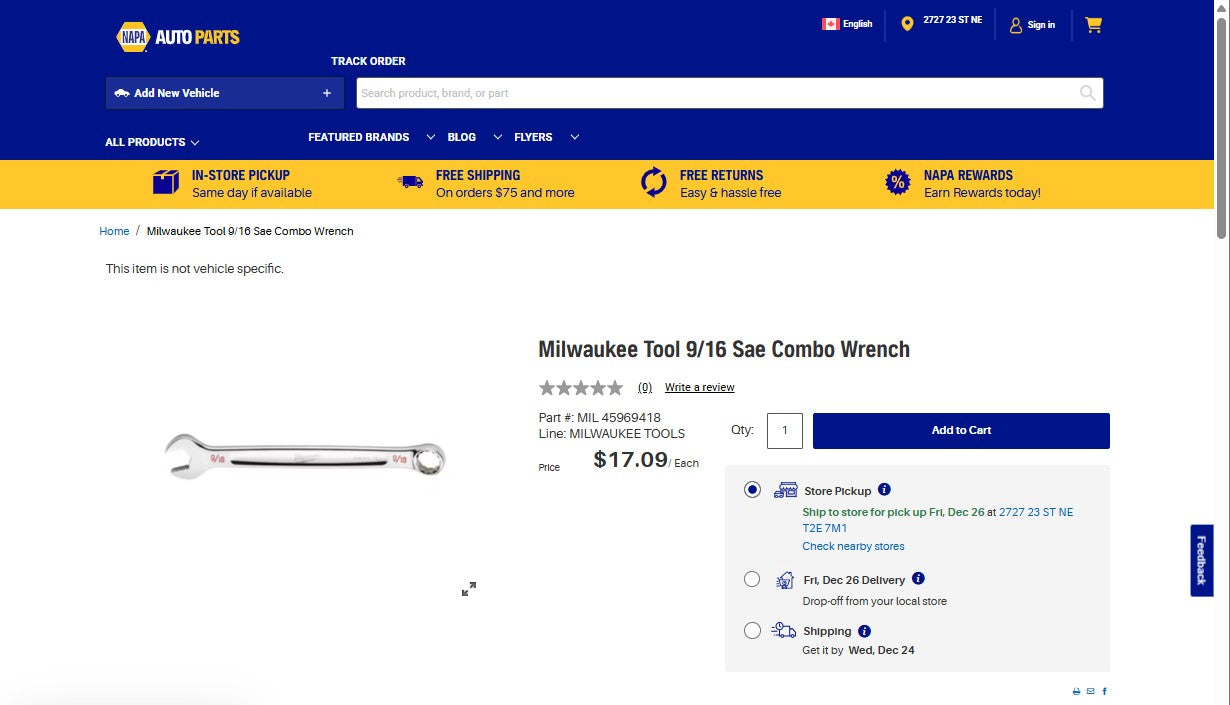Click the Check nearby stores link
This screenshot has height=705, width=1230.
[x=853, y=546]
